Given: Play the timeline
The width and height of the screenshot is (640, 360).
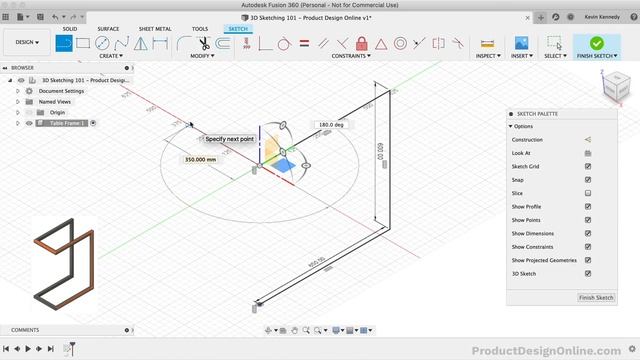Looking at the screenshot, I should coord(28,349).
